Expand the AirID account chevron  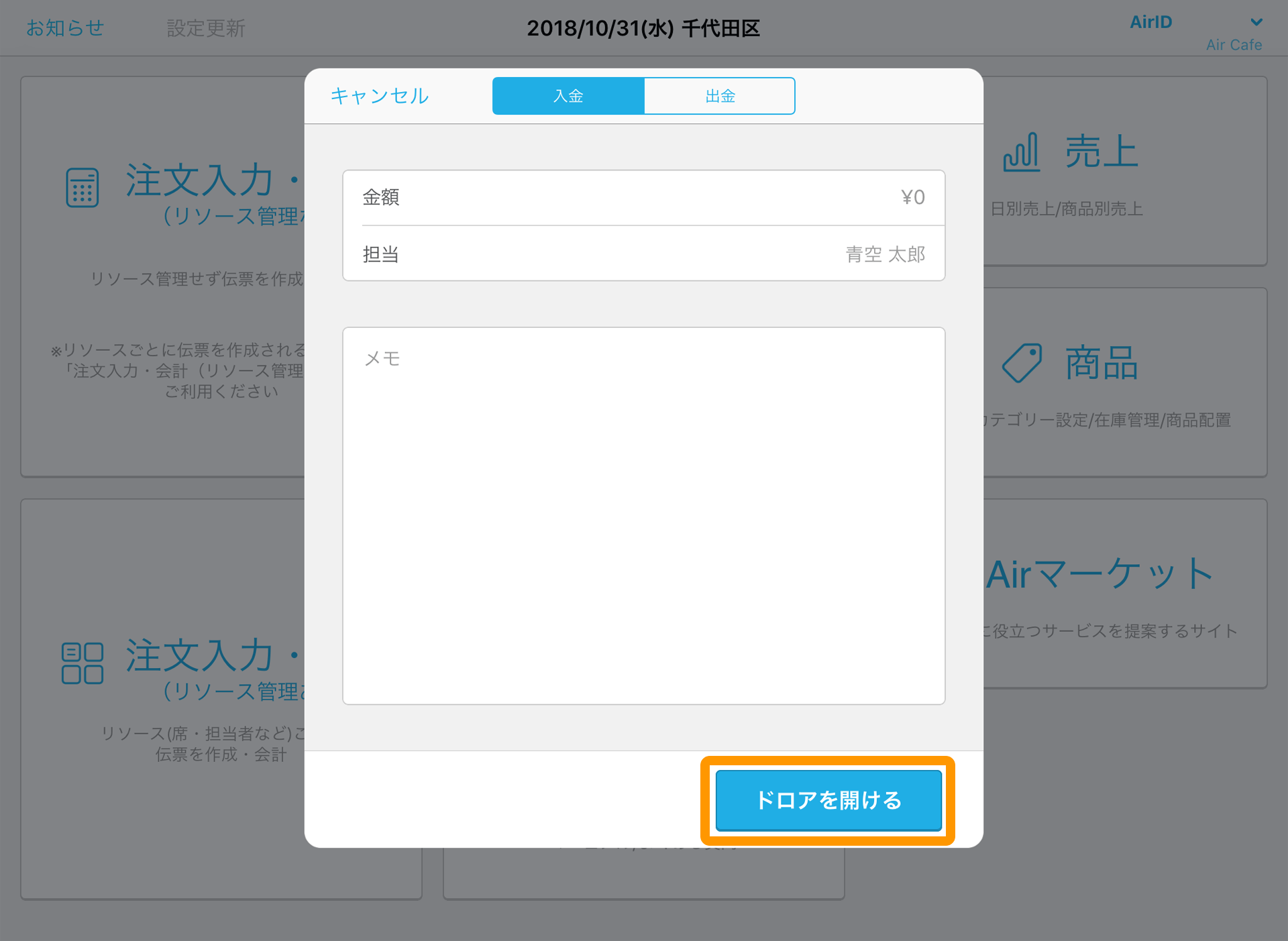[1256, 22]
